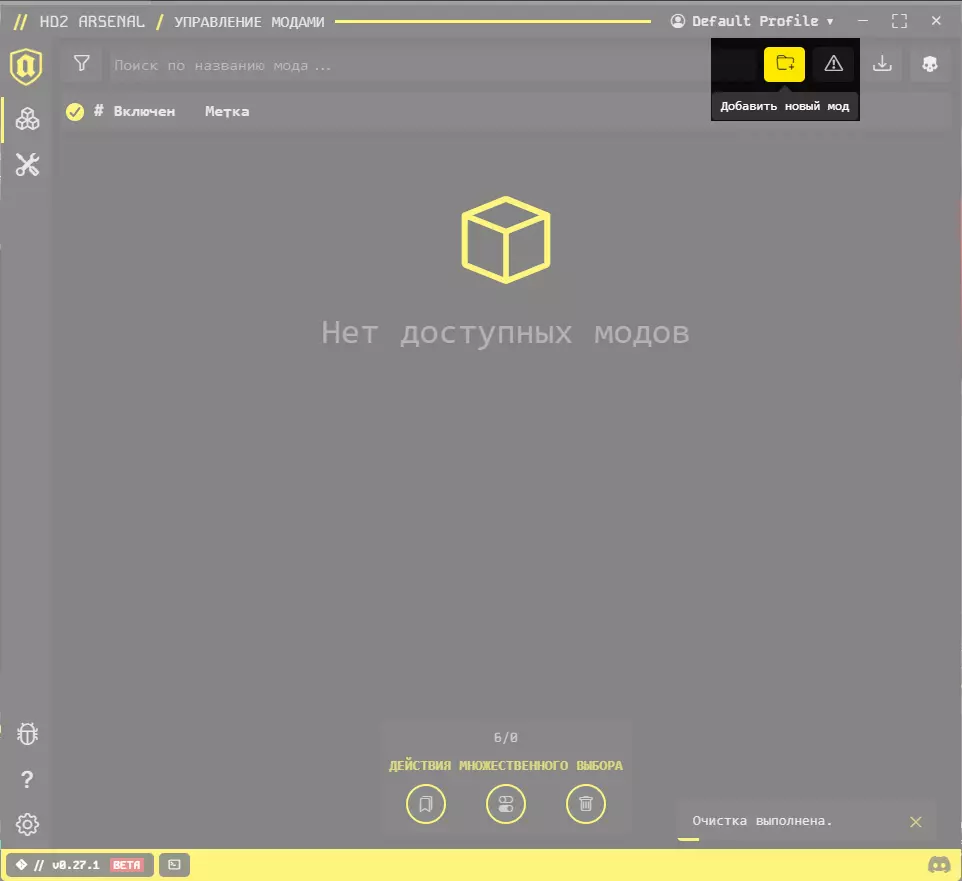Image resolution: width=962 pixels, height=881 pixels.
Task: Click the trash delete bulk action button
Action: click(586, 804)
